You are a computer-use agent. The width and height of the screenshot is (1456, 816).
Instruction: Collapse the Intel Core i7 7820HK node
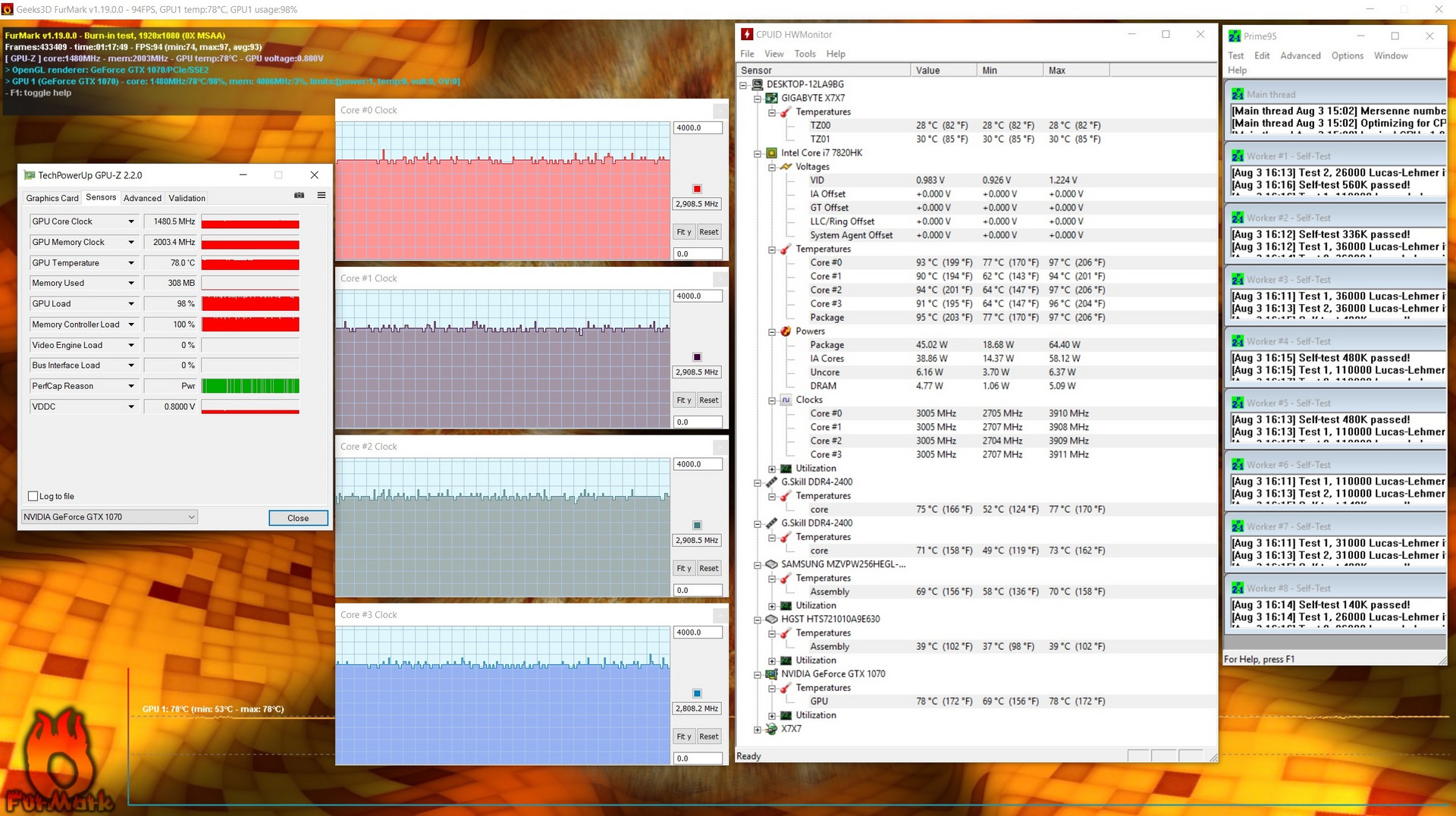pos(758,153)
